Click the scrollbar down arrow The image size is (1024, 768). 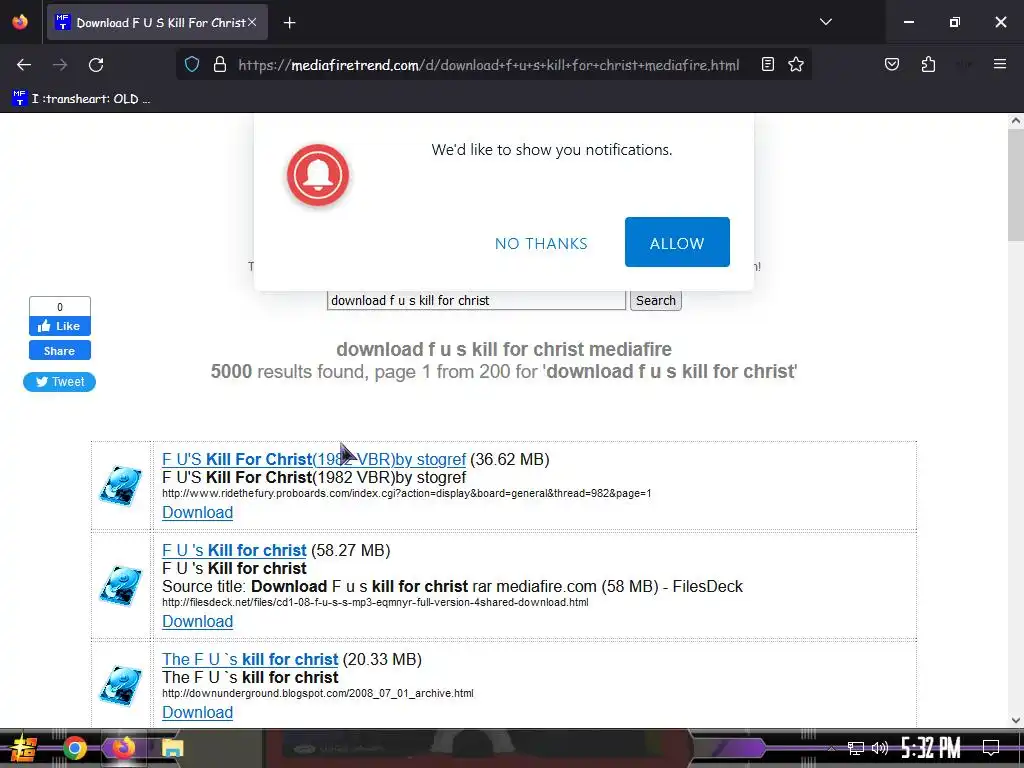[x=1016, y=720]
